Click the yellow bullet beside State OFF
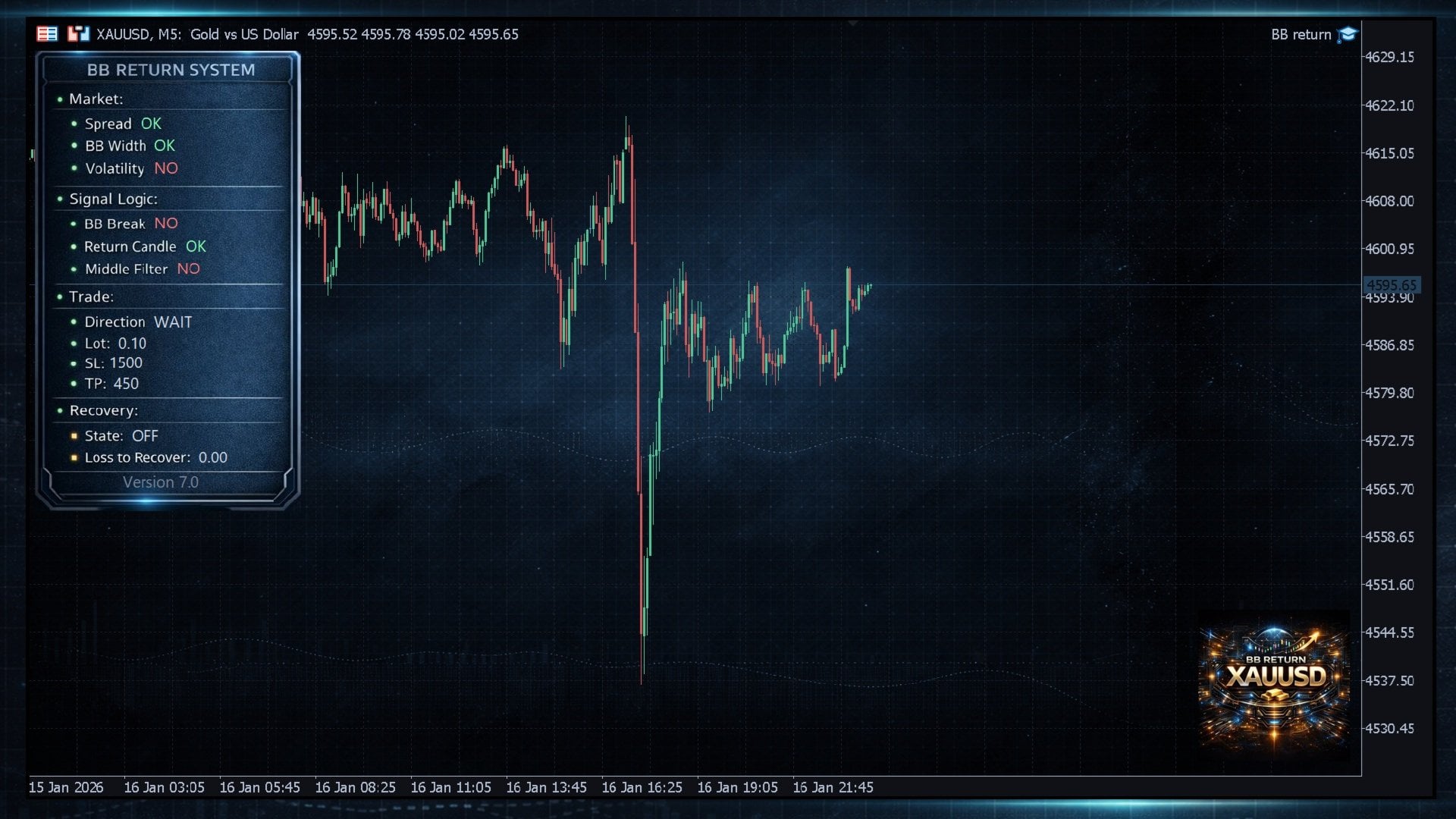1456x819 pixels. click(x=73, y=436)
